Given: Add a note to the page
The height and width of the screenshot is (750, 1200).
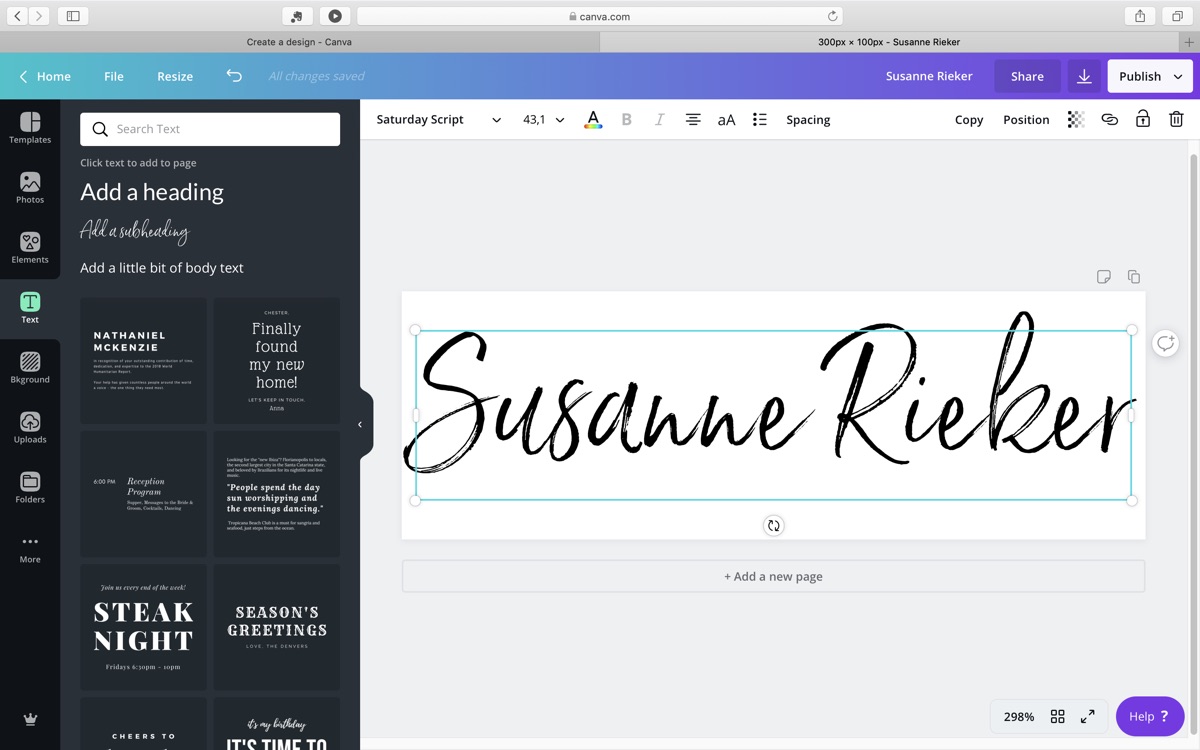Looking at the screenshot, I should pyautogui.click(x=1104, y=277).
